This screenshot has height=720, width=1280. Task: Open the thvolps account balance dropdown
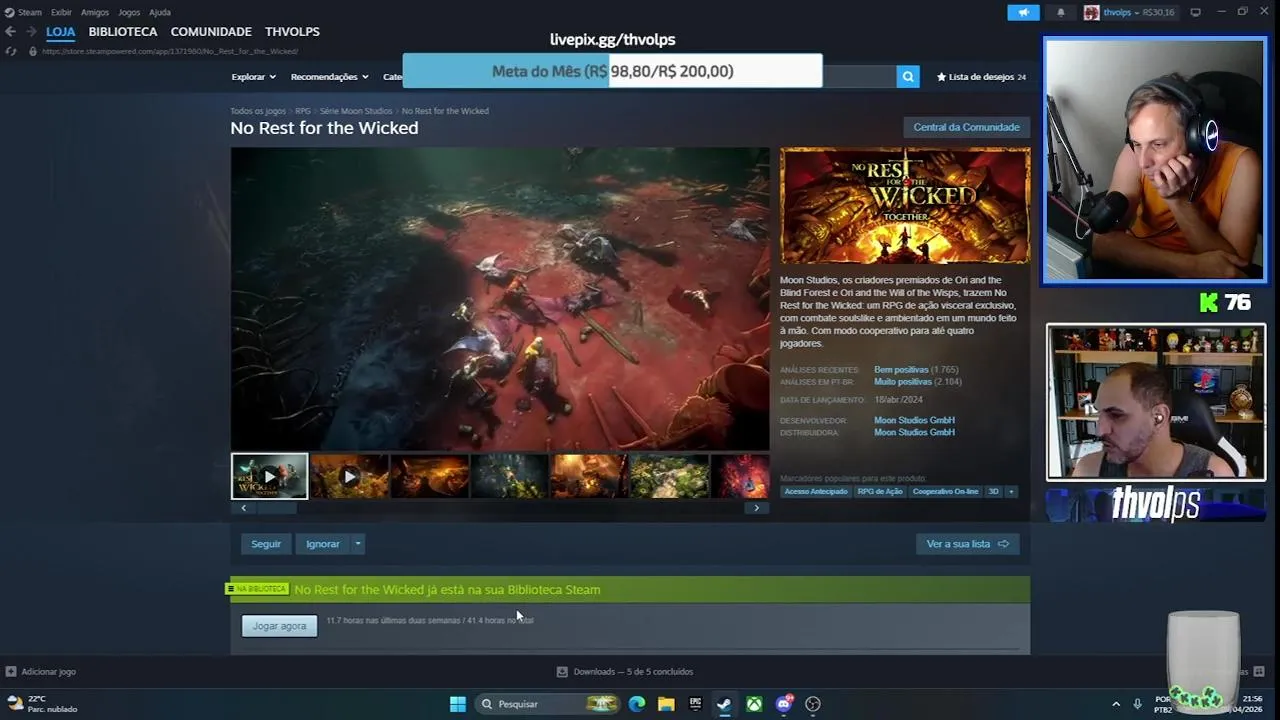[x=1138, y=12]
